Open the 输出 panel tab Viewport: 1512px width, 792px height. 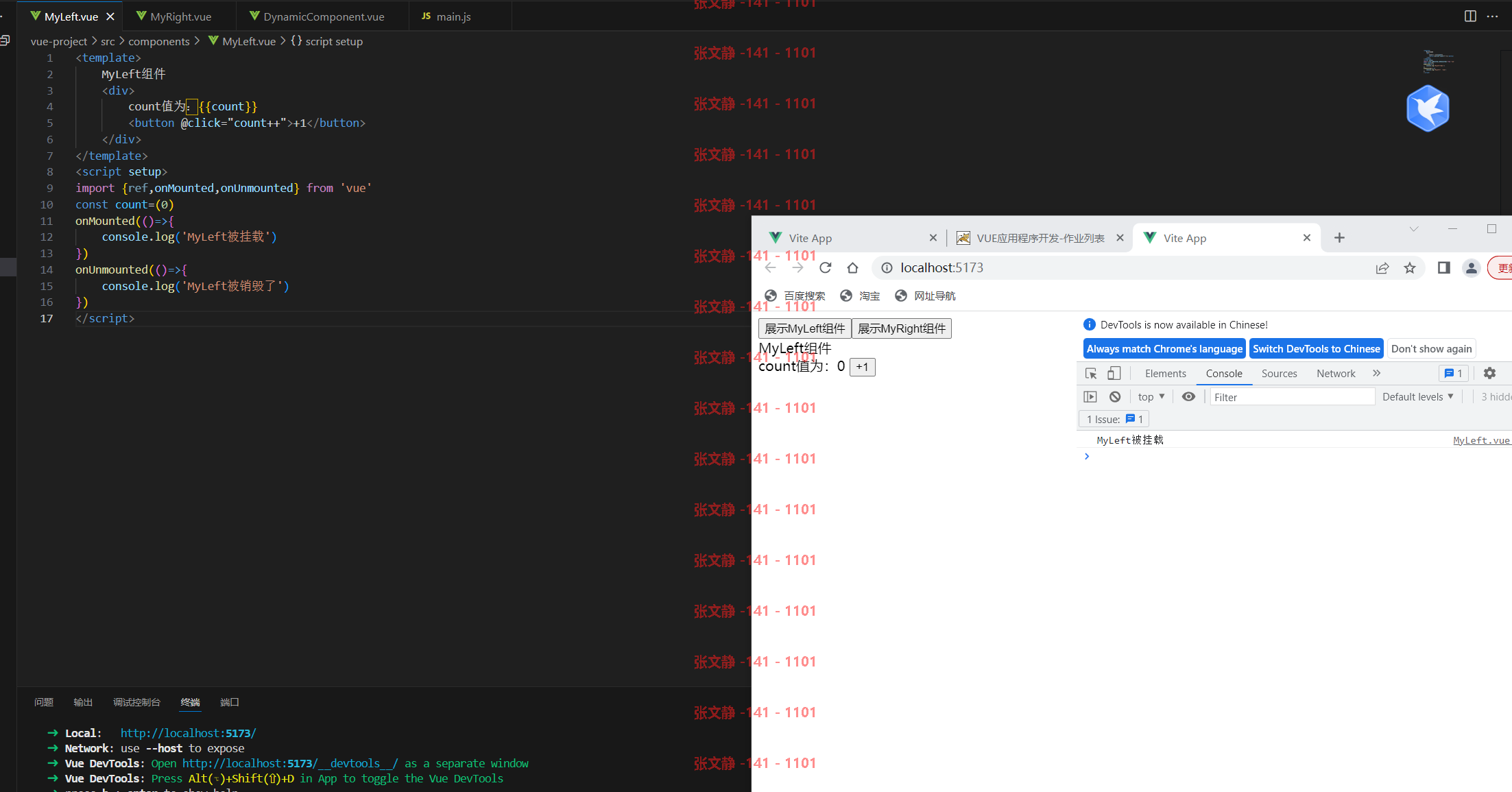[83, 702]
